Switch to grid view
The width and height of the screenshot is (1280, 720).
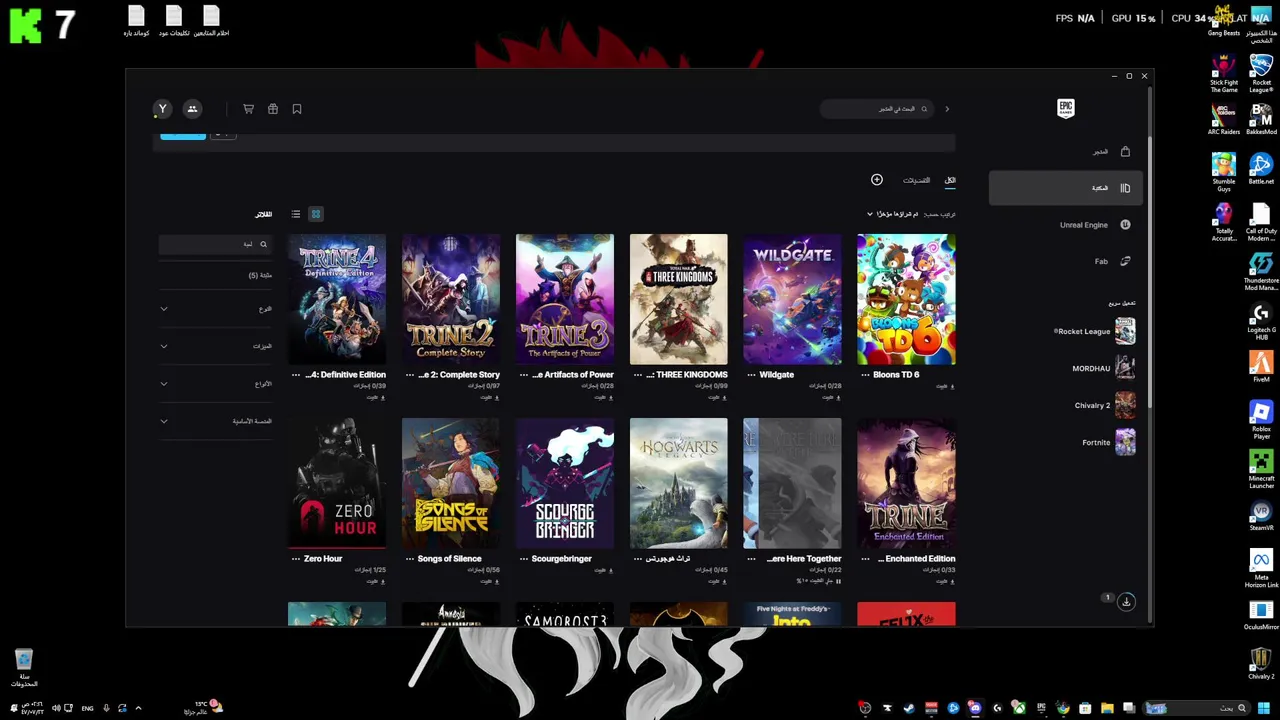click(316, 214)
